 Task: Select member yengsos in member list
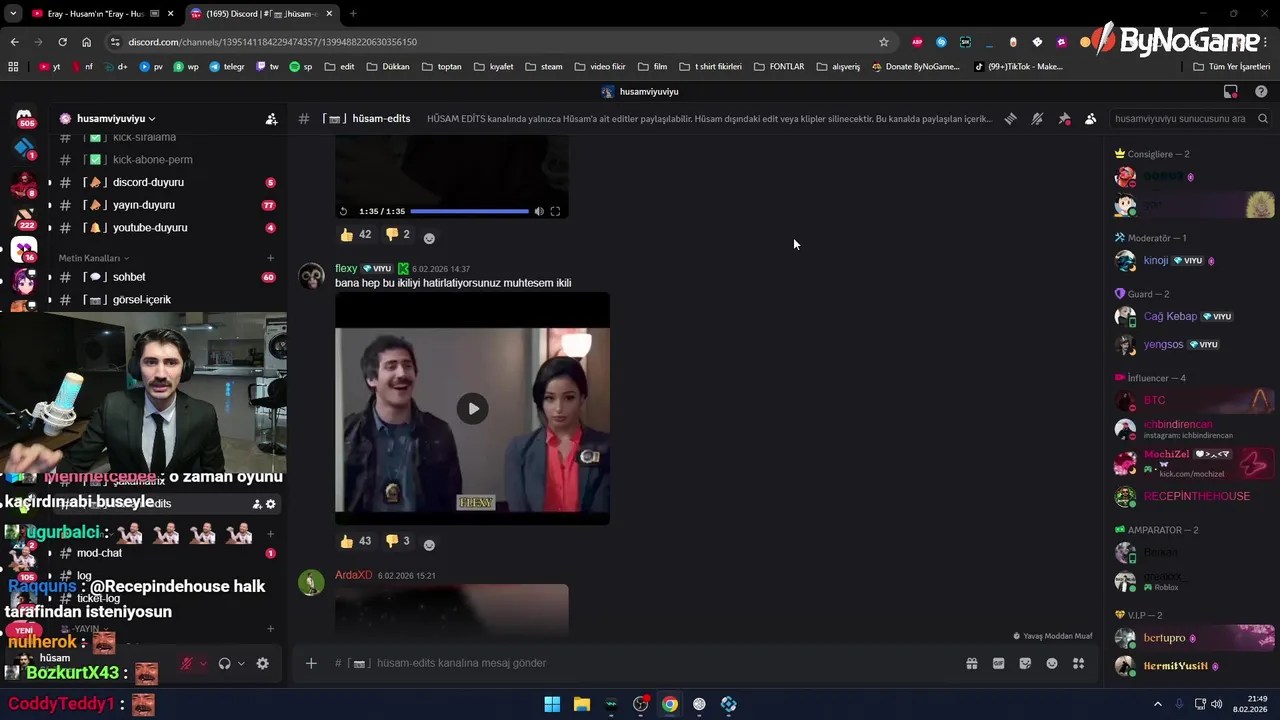point(1196,344)
